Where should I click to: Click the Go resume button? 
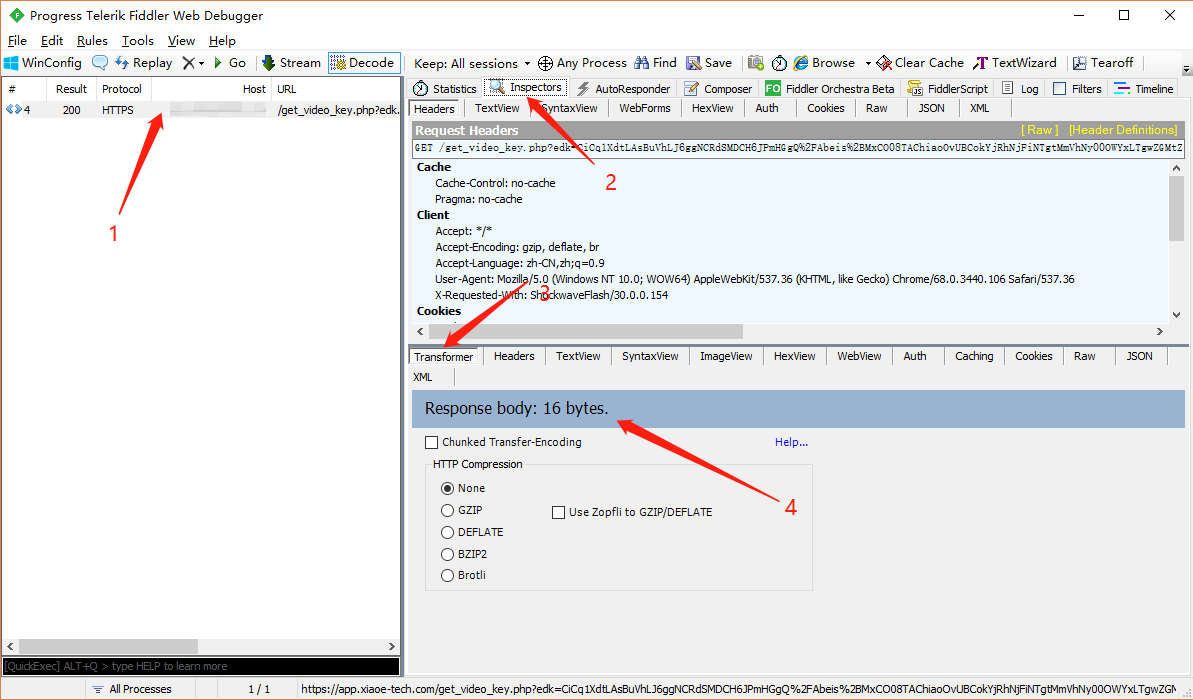230,63
